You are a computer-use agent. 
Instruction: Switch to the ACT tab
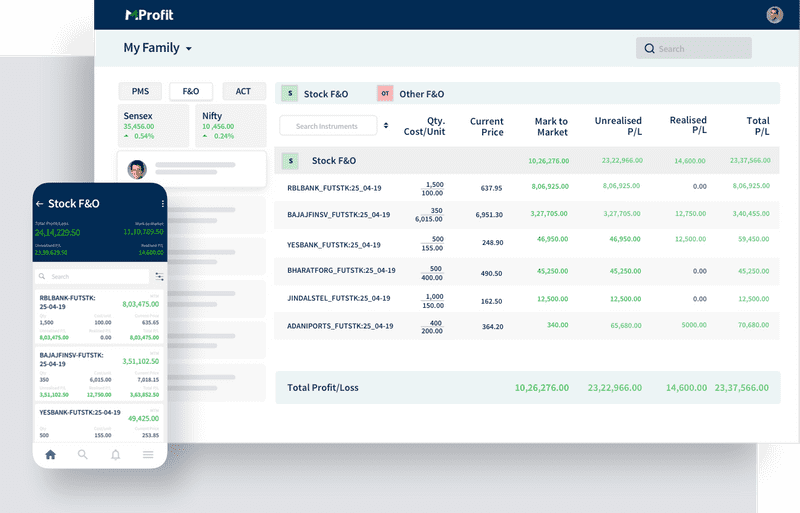[243, 91]
